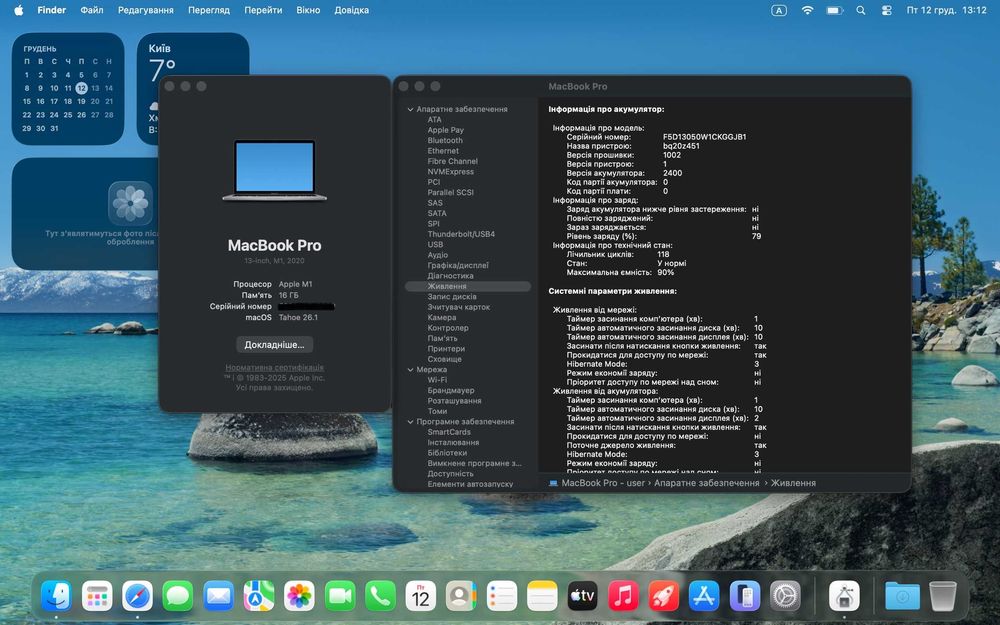Click the MacBook Pro laptop image
Screen dimensions: 1000x625
275,170
